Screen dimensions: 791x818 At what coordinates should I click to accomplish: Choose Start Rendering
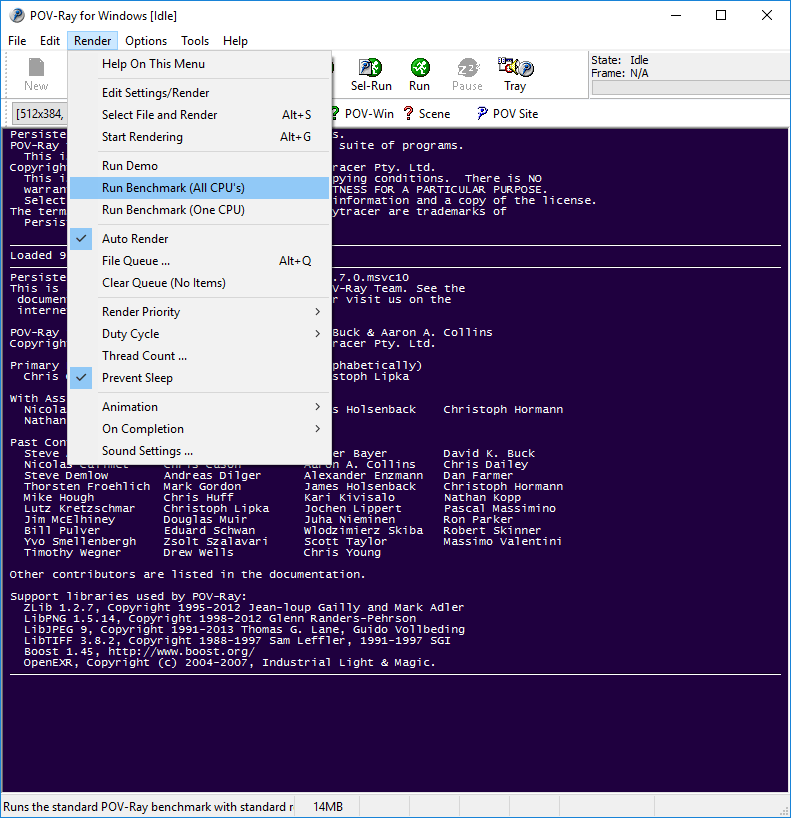click(200, 137)
